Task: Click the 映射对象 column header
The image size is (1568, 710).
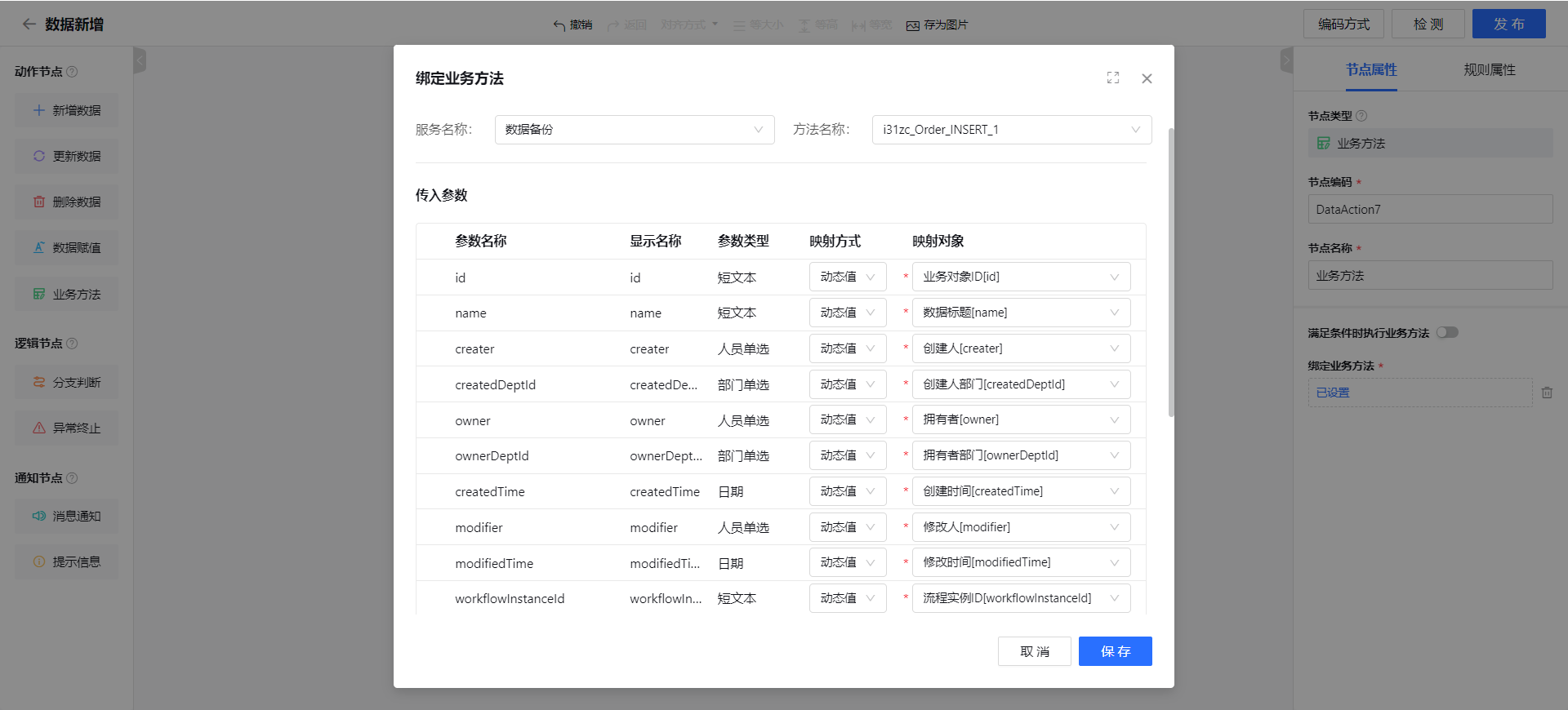Action: pos(938,241)
